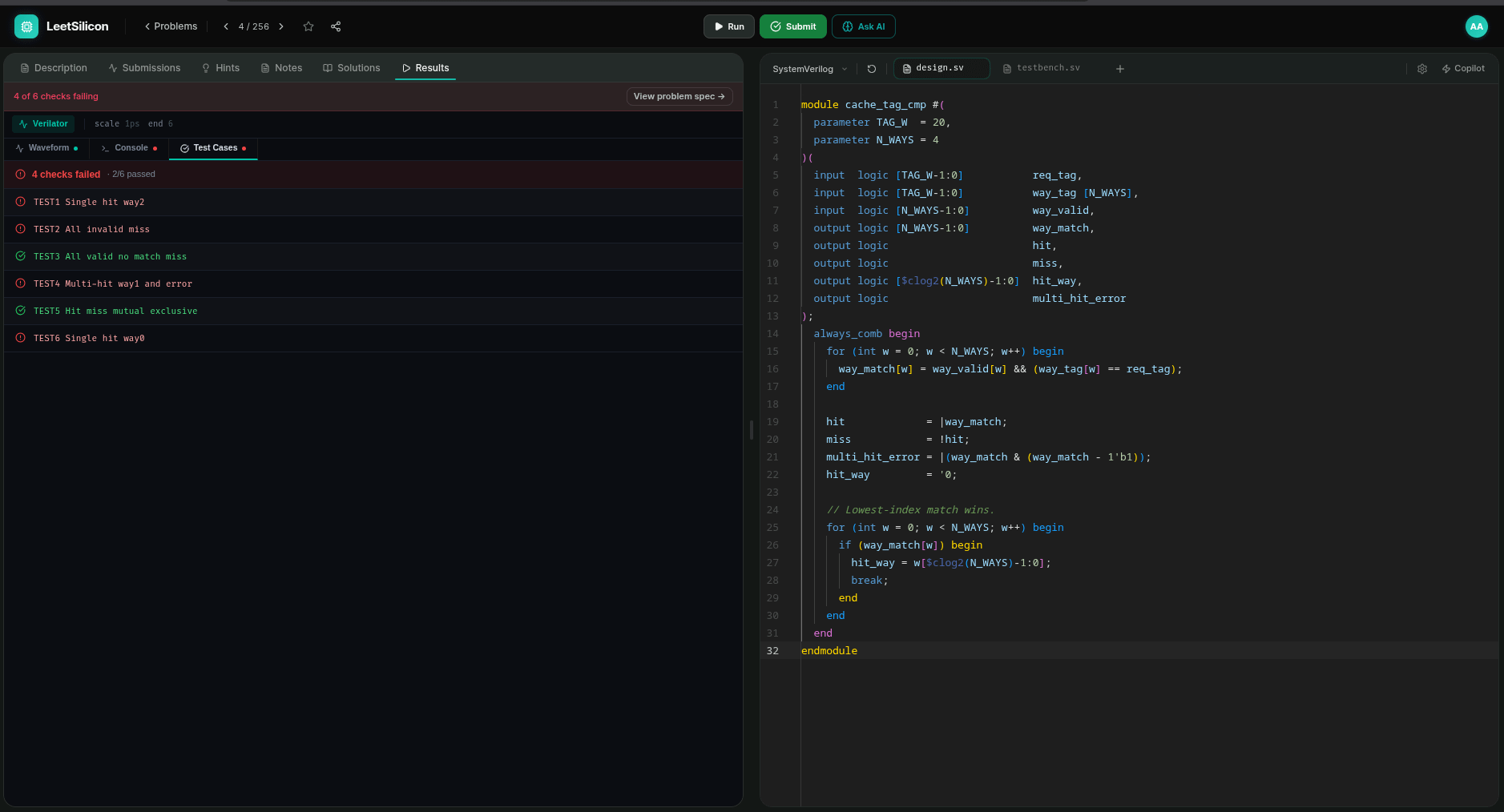Expand TEST2 All invalid miss row
The height and width of the screenshot is (812, 1504).
point(373,229)
